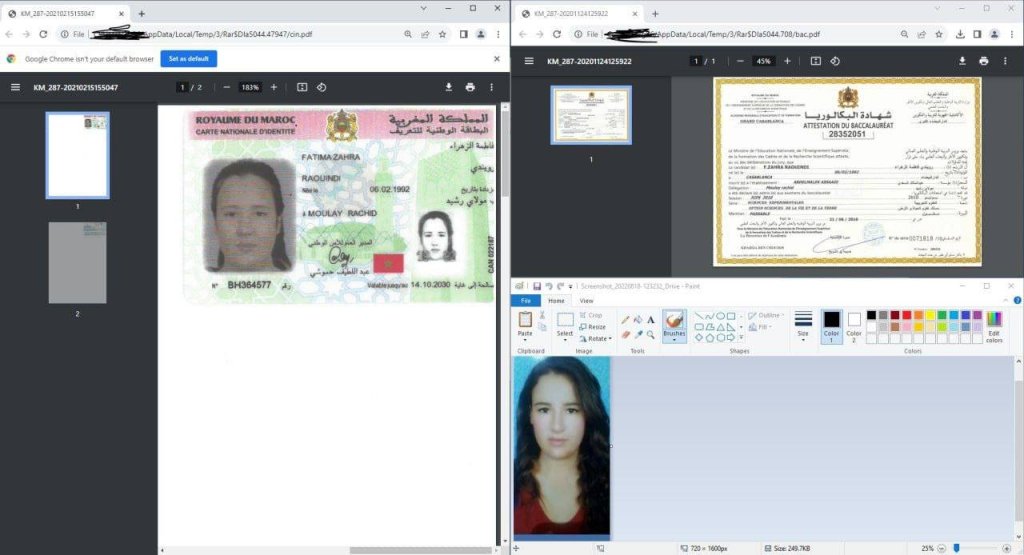Viewport: 1024px width, 555px height.
Task: Rotate the cin.pdf document counterclockwise
Action: (x=321, y=87)
